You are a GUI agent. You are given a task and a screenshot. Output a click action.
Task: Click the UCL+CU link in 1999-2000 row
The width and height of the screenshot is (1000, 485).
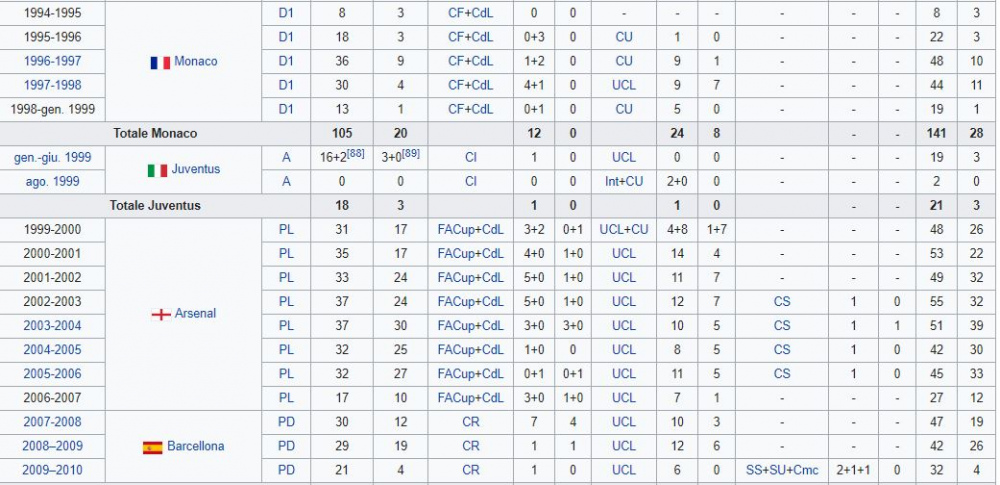click(624, 230)
